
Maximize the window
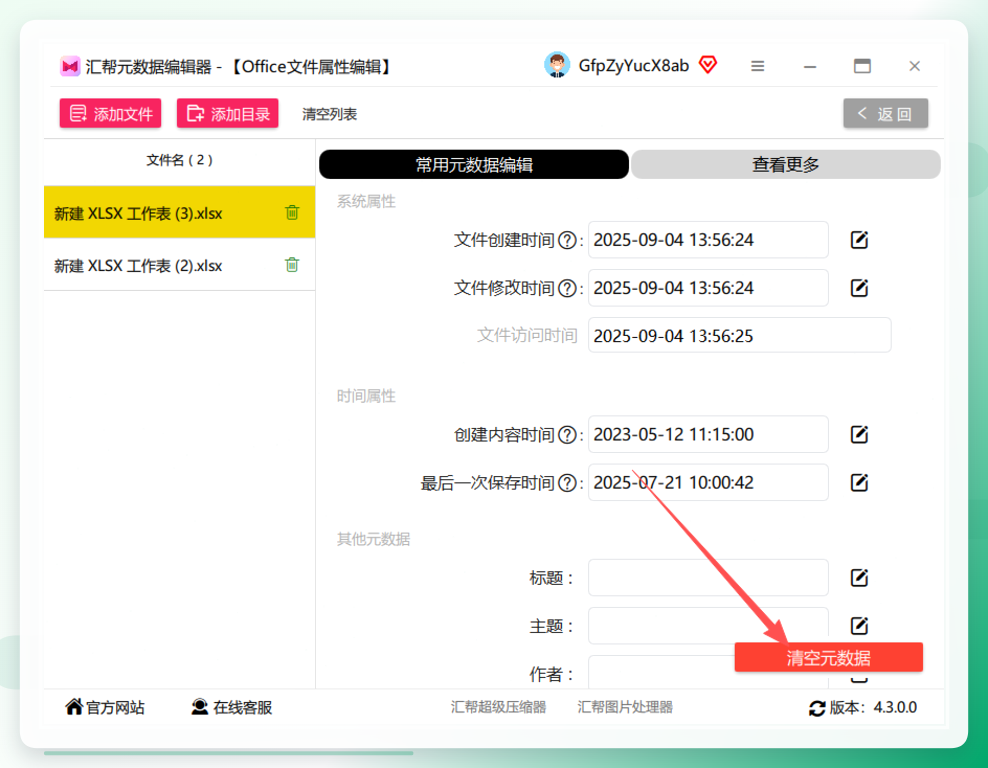pos(863,66)
